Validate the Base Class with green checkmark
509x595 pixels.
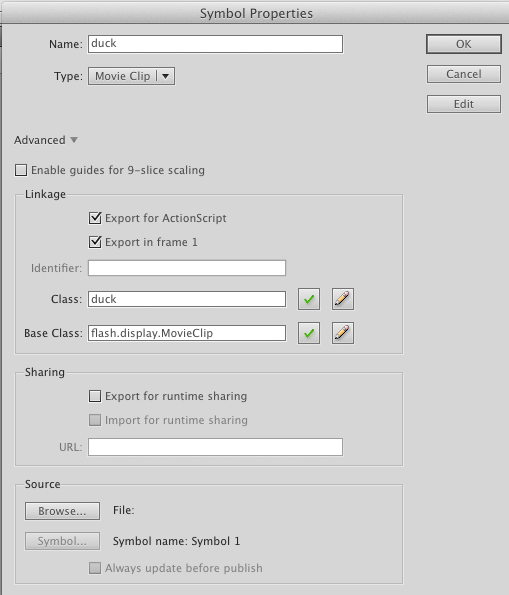point(309,333)
